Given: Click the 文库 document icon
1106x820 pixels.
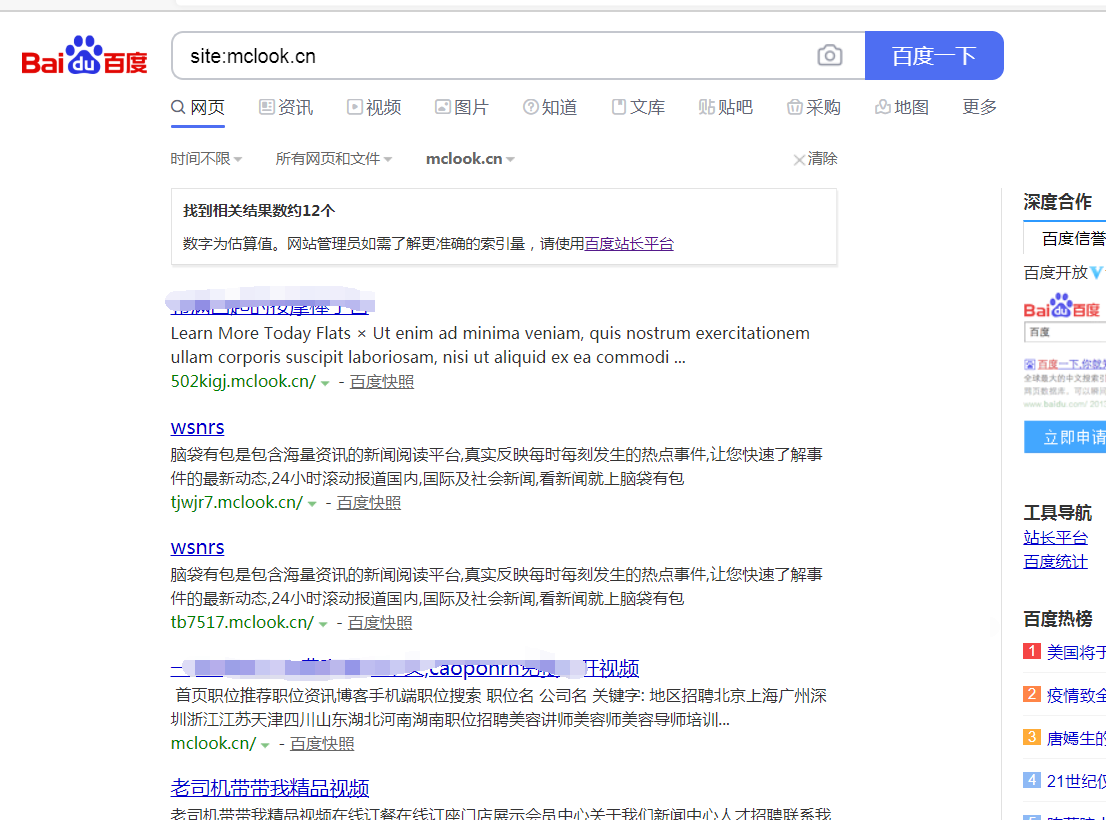Looking at the screenshot, I should (619, 107).
